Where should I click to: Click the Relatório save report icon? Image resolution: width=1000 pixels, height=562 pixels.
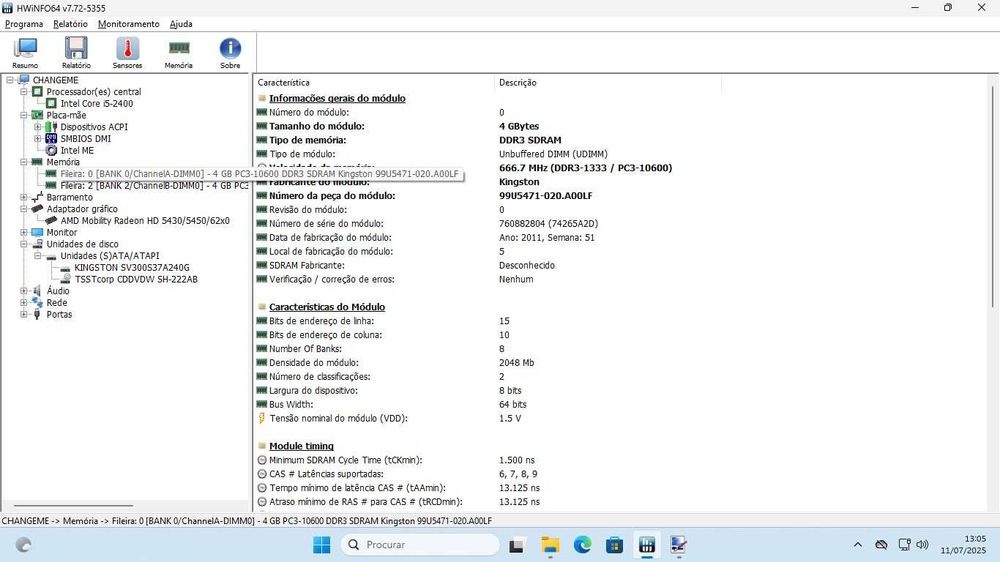coord(76,53)
